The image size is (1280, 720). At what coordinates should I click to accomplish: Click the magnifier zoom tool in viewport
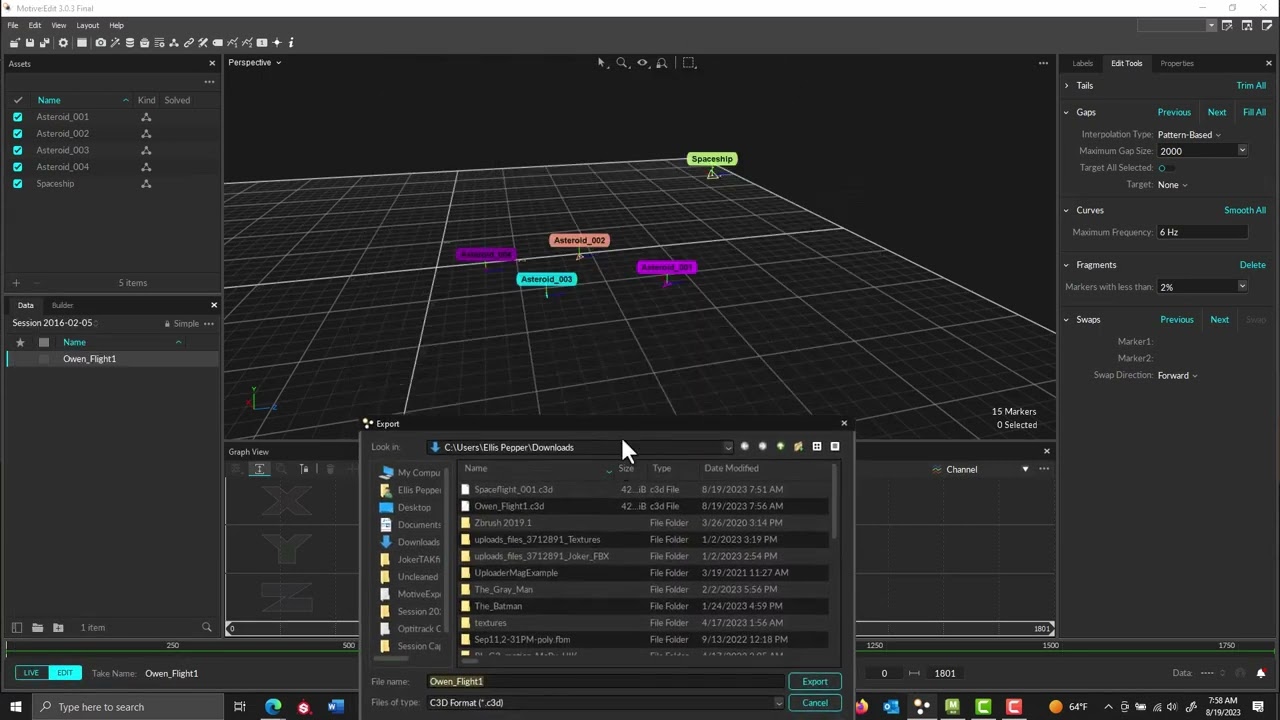pyautogui.click(x=622, y=63)
